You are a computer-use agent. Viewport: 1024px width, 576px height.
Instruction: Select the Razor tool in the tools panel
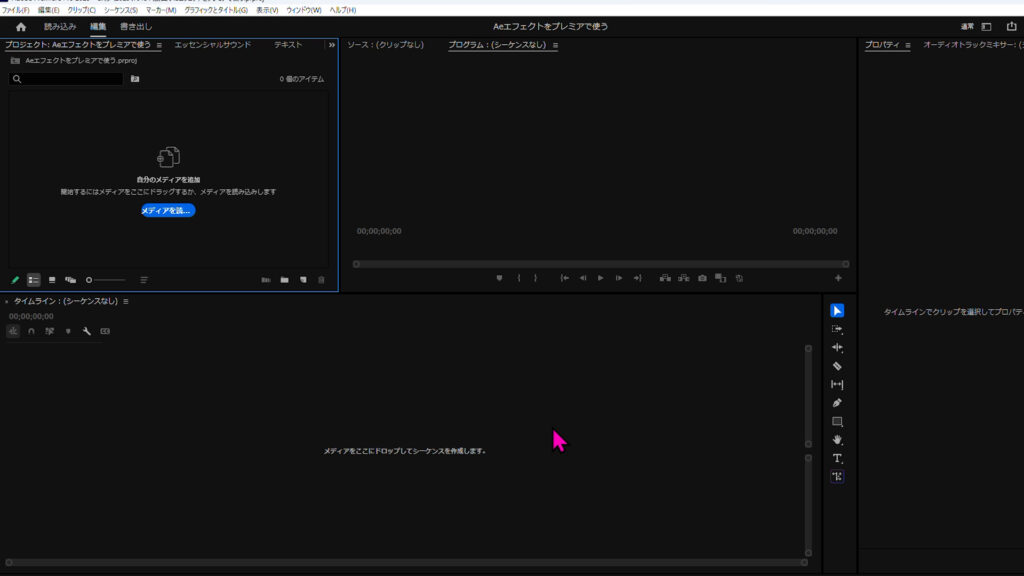(x=837, y=366)
